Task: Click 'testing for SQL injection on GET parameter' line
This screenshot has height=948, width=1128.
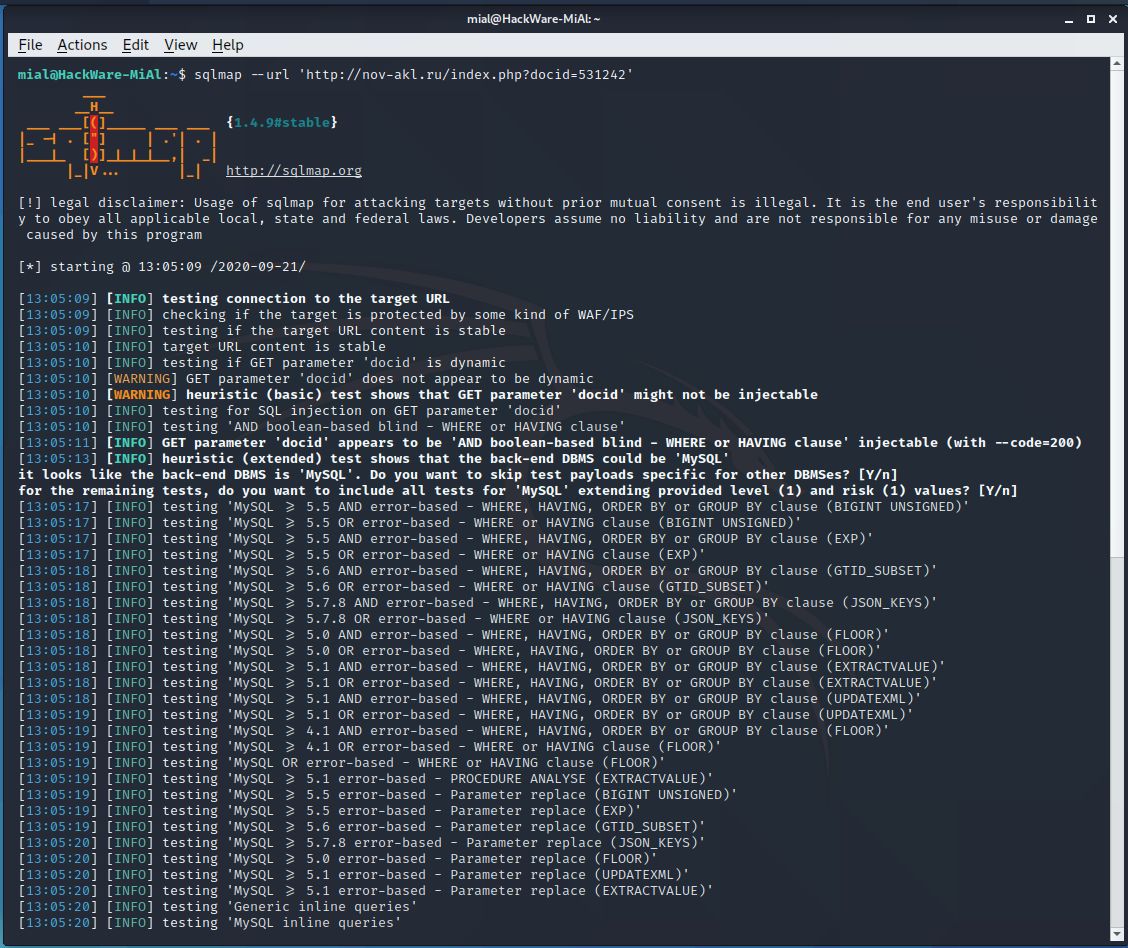Action: [290, 411]
